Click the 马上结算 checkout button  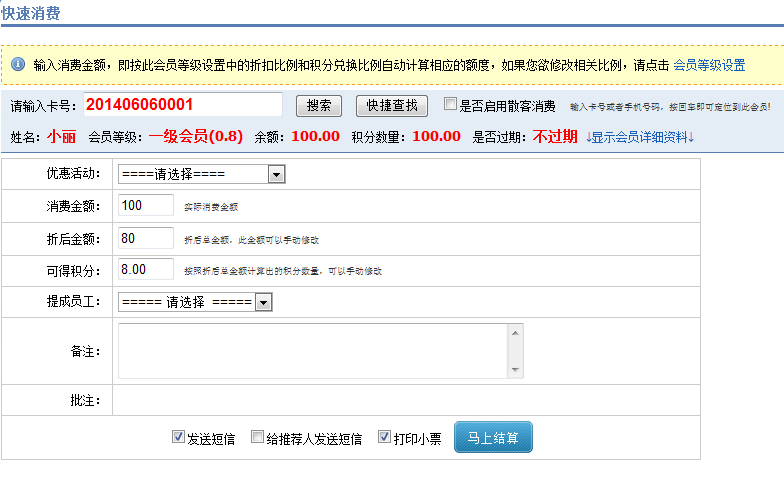pos(493,437)
